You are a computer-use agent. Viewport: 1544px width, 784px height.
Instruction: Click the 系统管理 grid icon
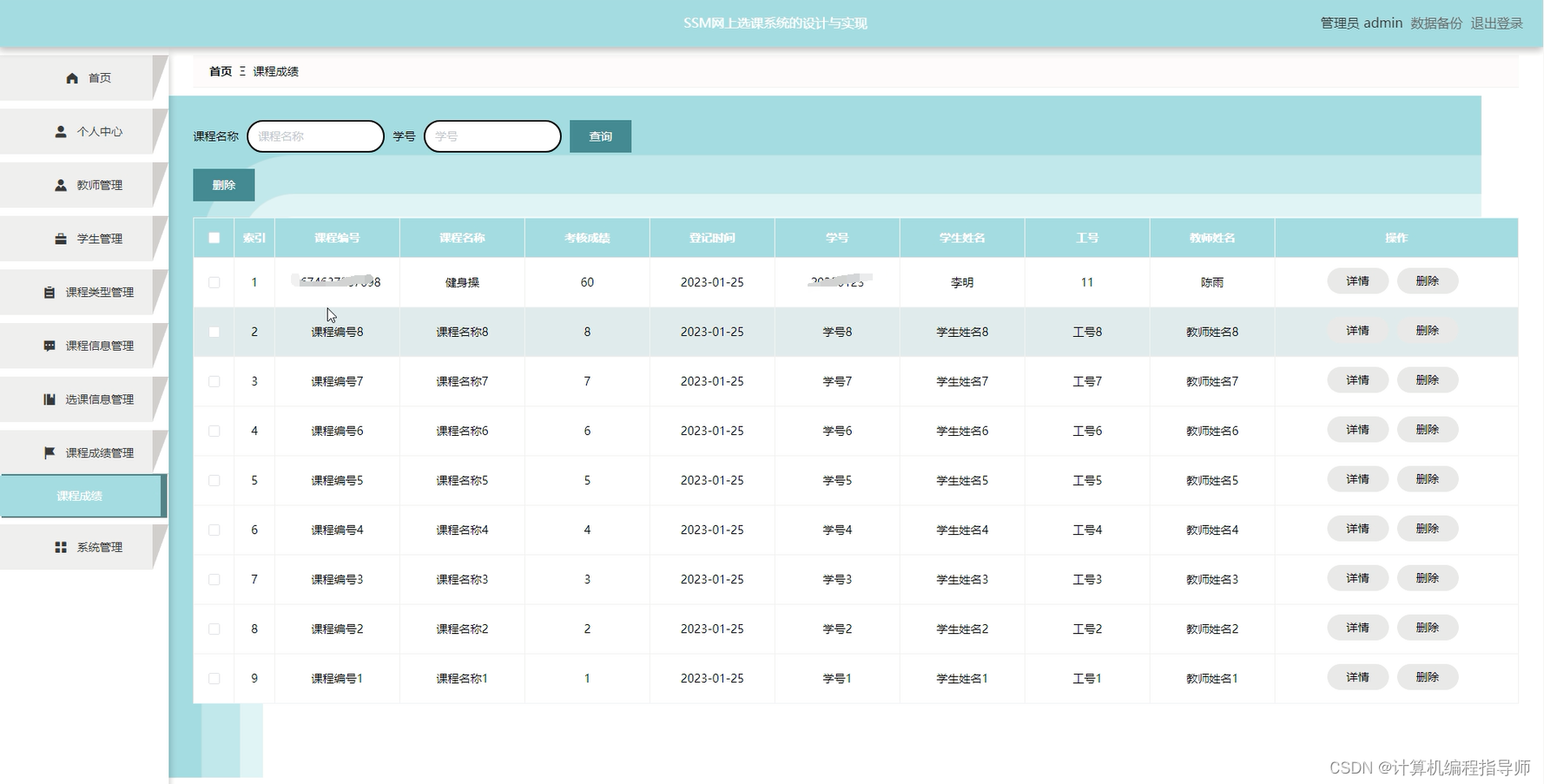61,547
